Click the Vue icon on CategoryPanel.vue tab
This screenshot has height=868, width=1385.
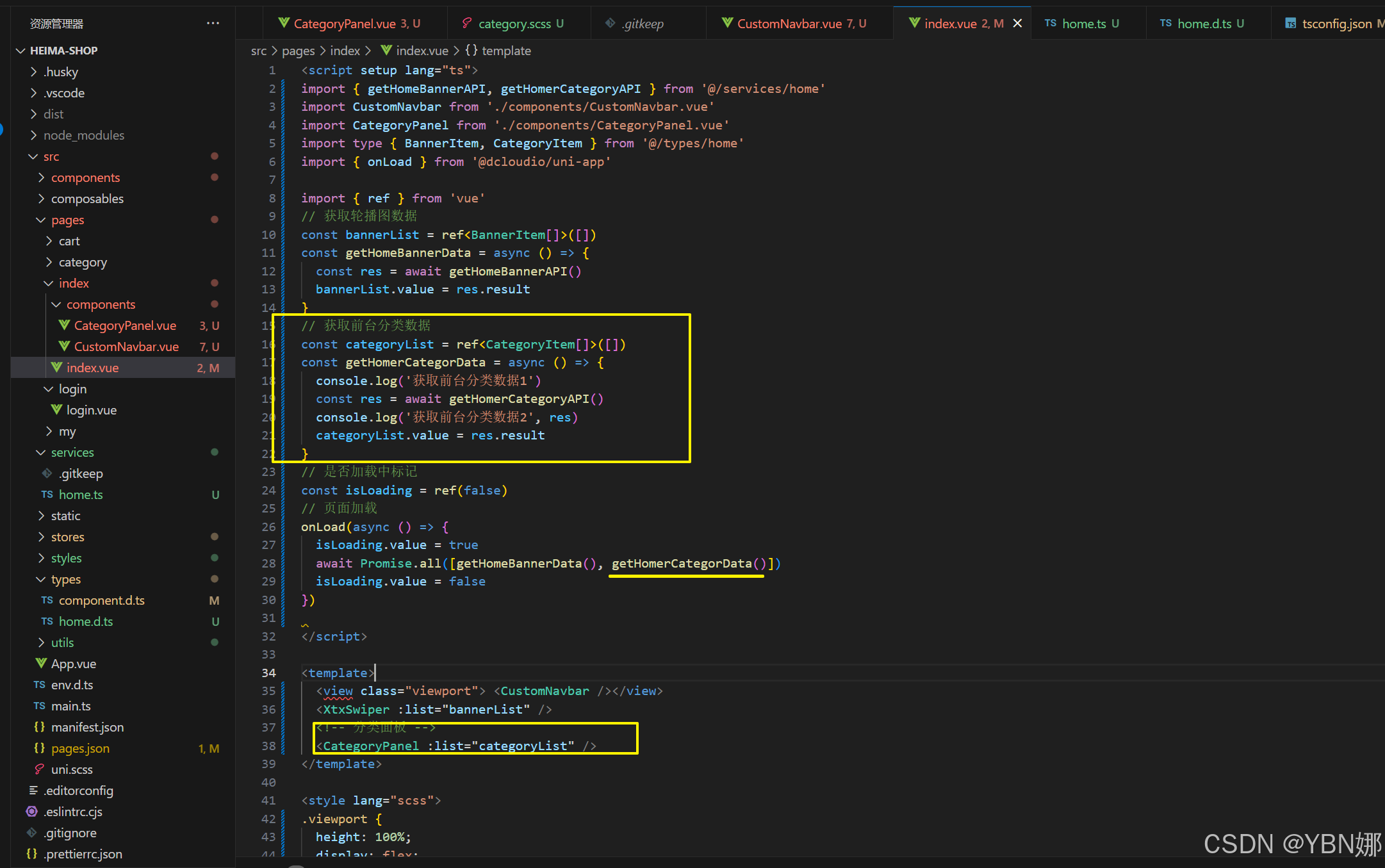(284, 23)
